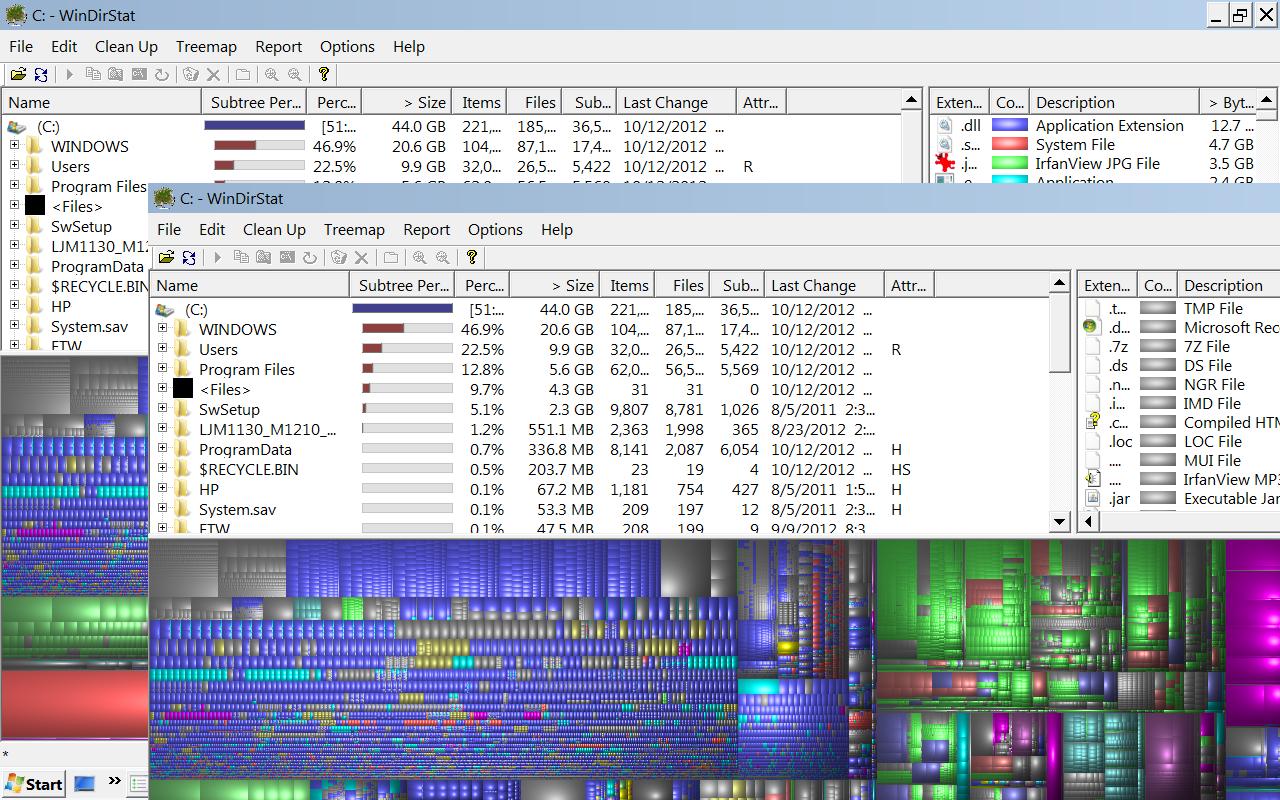The height and width of the screenshot is (800, 1280).
Task: Click Zoom Out icon in back window toolbar
Action: tap(295, 74)
